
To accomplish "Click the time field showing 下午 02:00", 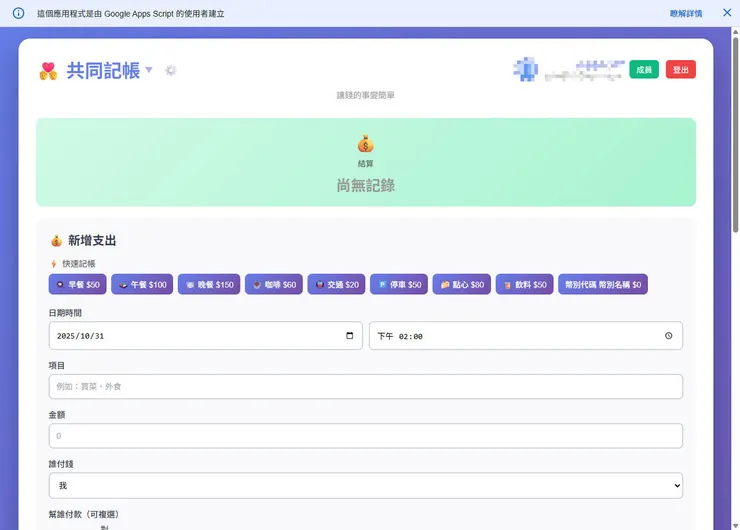I will (526, 336).
